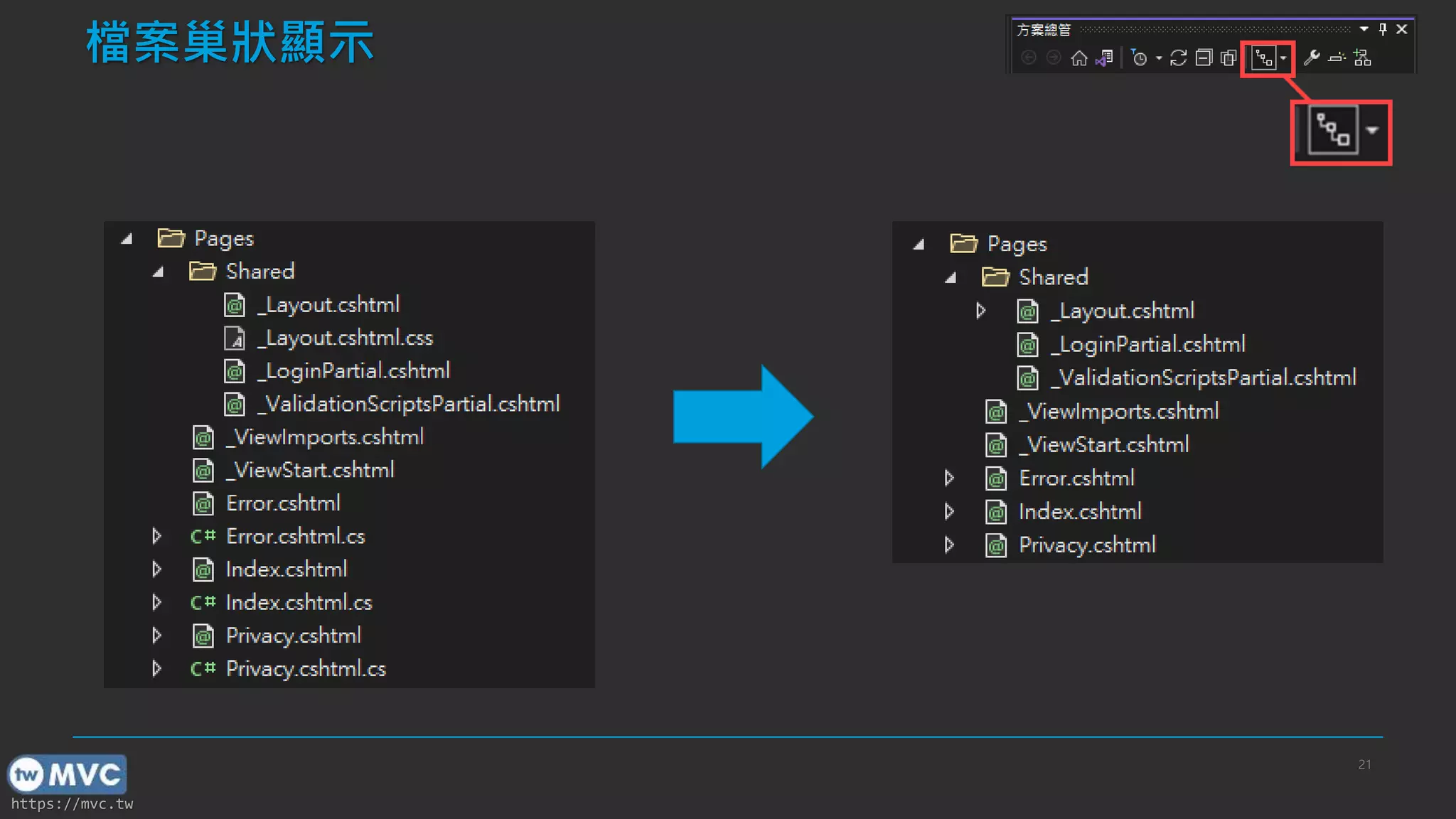Click the Pages folder icon in right tree

point(964,244)
